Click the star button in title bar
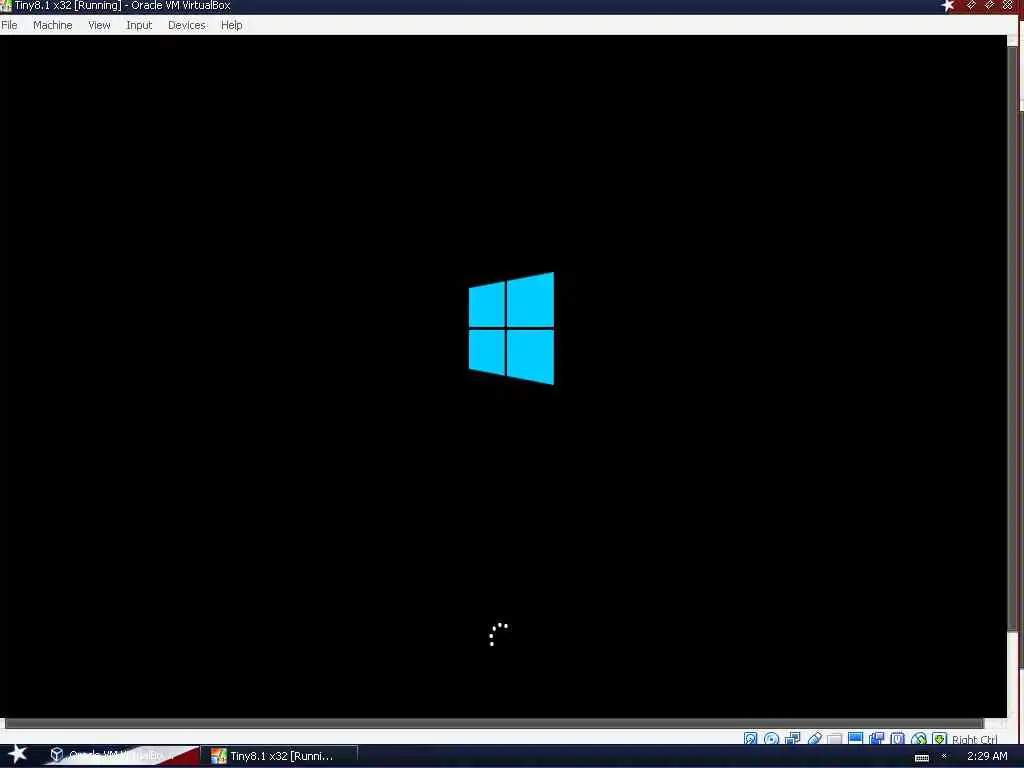 point(948,6)
